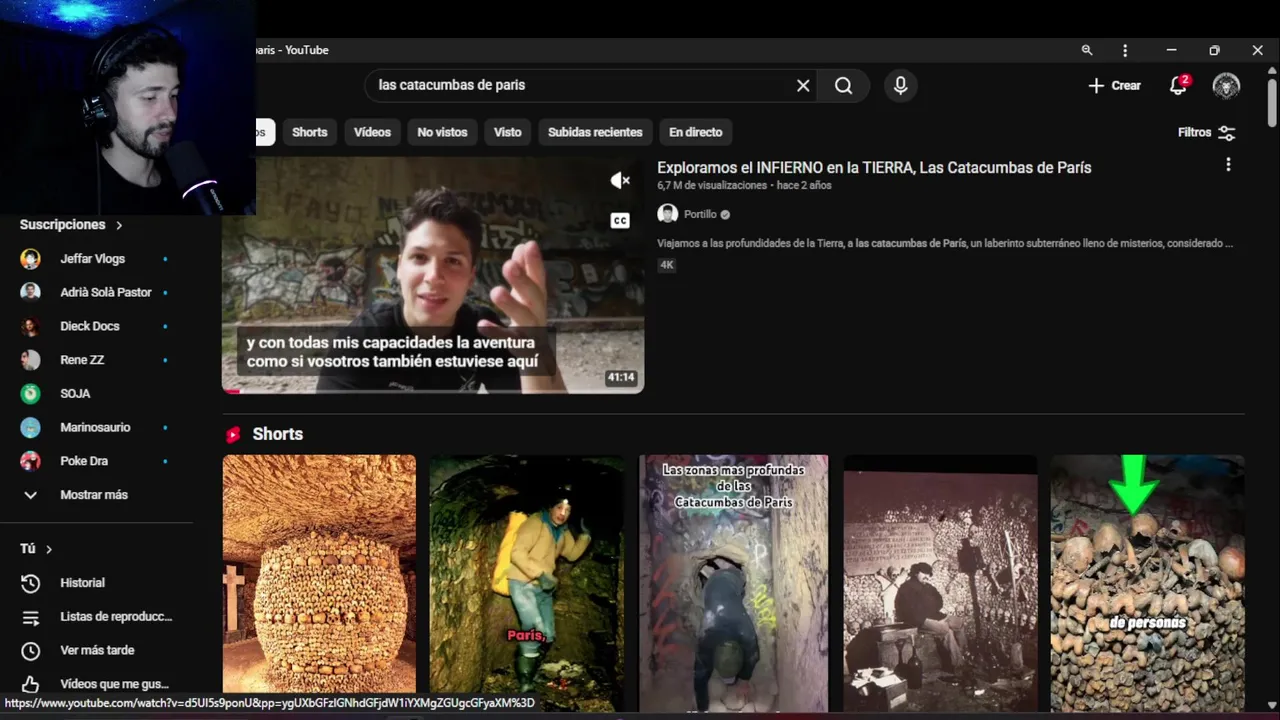
Task: Open the skull pillar Short thumbnail
Action: (319, 583)
